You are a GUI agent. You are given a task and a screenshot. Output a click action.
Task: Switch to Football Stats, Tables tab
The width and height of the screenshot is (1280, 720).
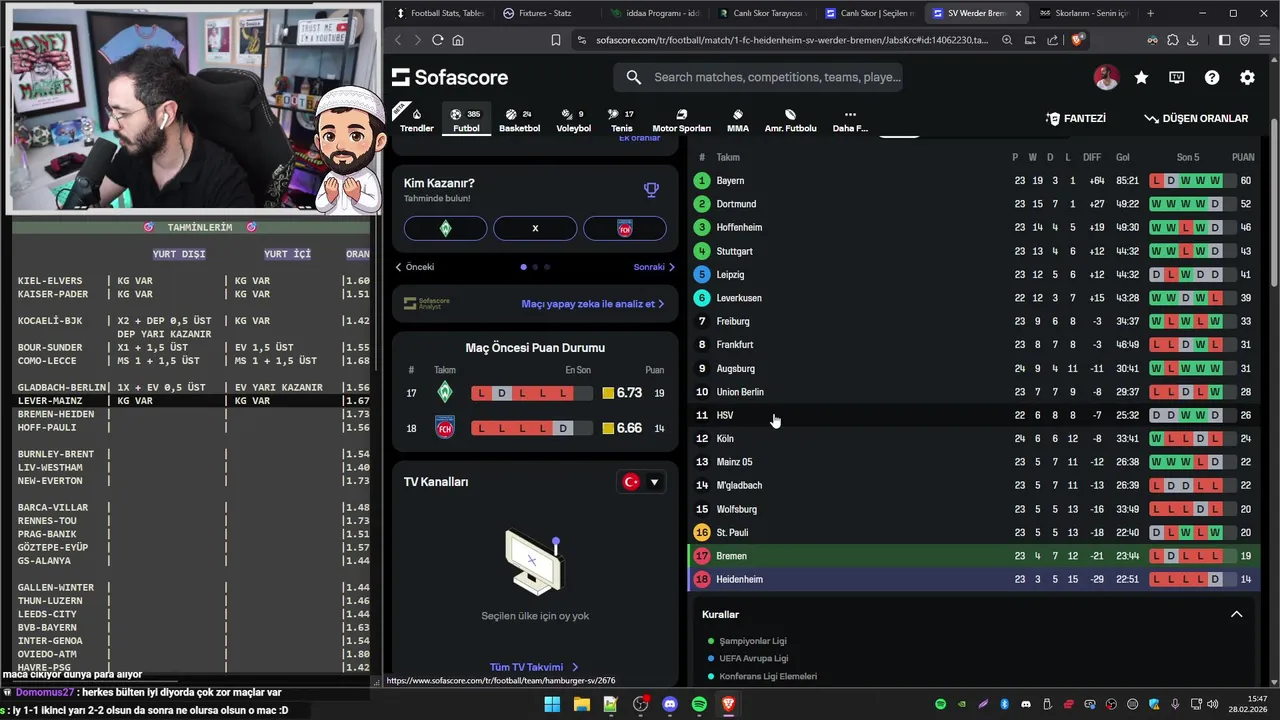(x=440, y=13)
